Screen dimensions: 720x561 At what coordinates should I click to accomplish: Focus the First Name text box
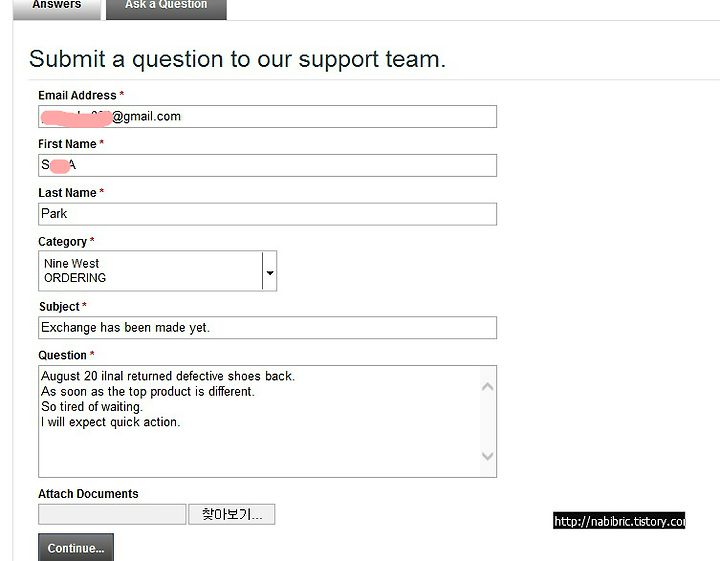(x=267, y=165)
